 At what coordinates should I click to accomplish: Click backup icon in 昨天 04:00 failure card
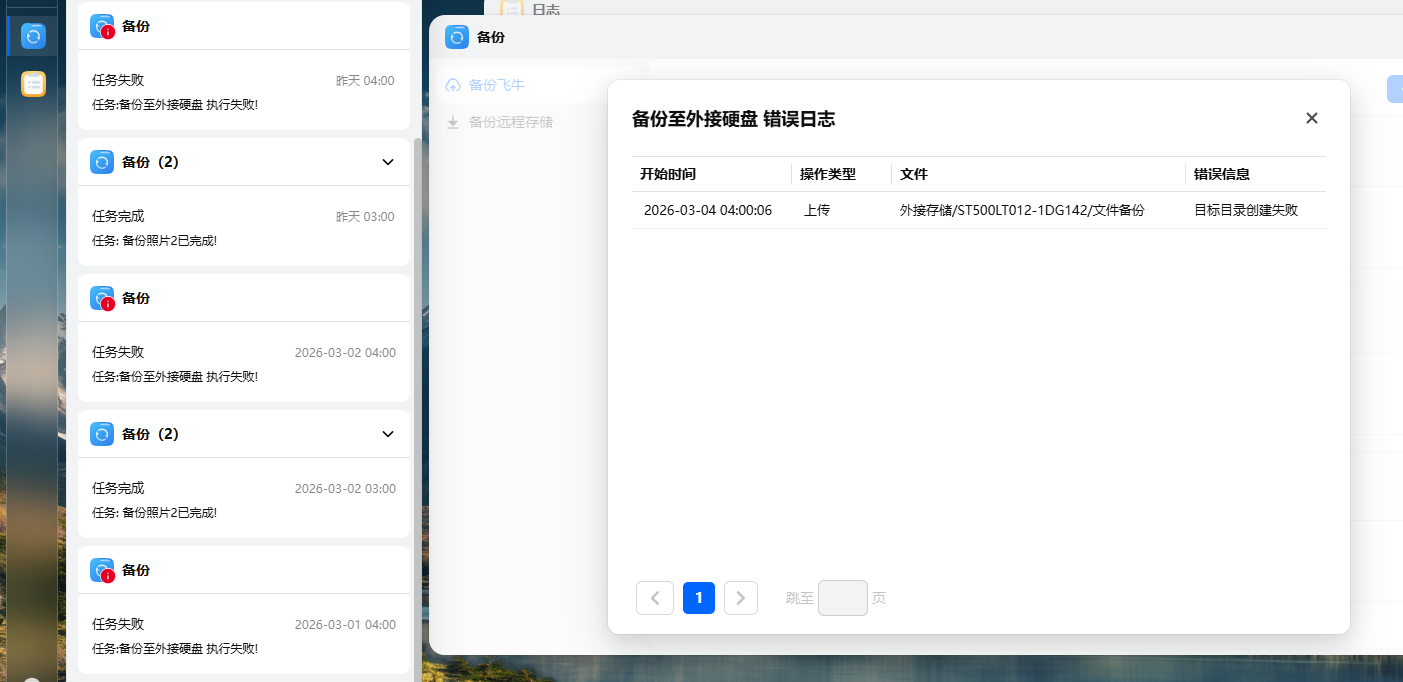point(102,26)
